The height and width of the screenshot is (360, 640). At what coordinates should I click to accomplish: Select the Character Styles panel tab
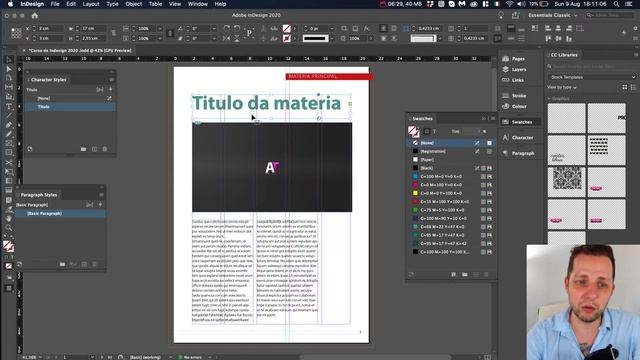click(x=48, y=80)
